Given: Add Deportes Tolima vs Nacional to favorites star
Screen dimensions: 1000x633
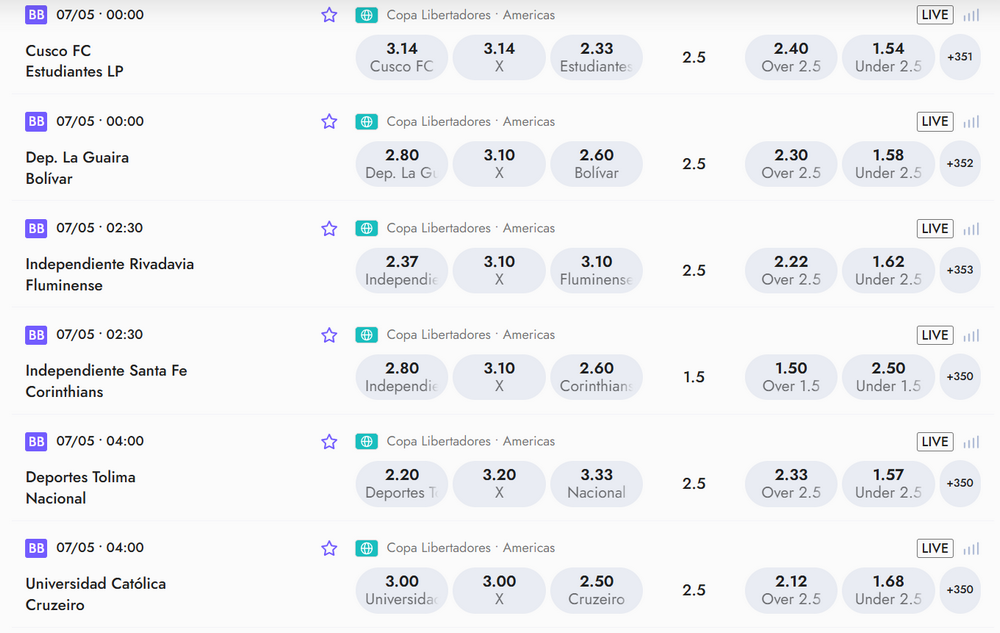Looking at the screenshot, I should (329, 441).
